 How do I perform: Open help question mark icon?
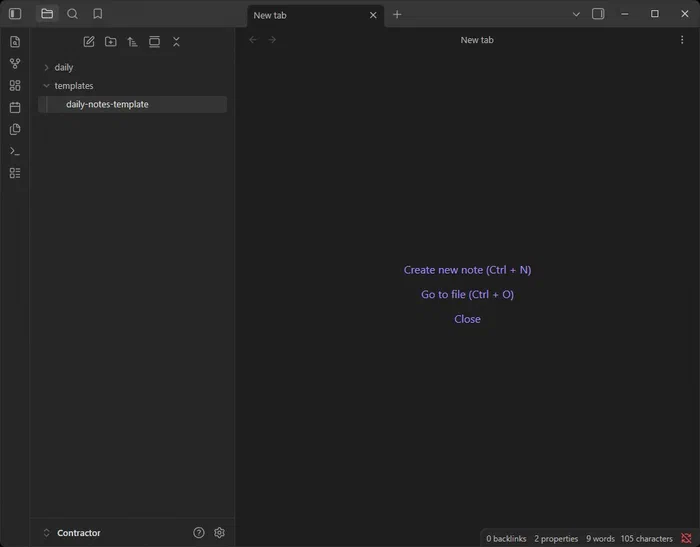199,533
